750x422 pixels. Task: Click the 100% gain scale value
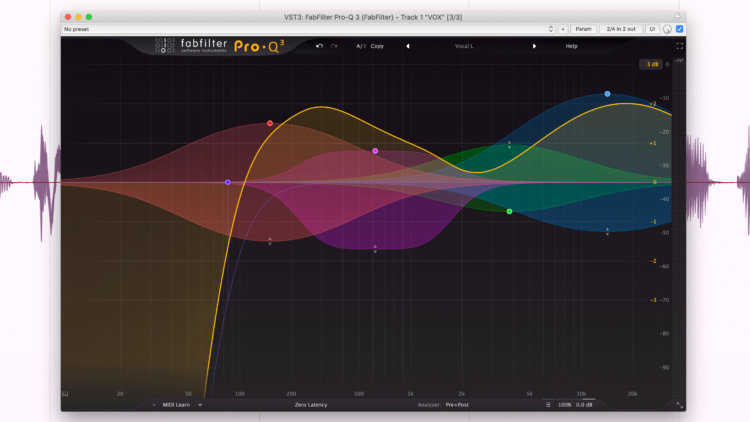pos(564,405)
